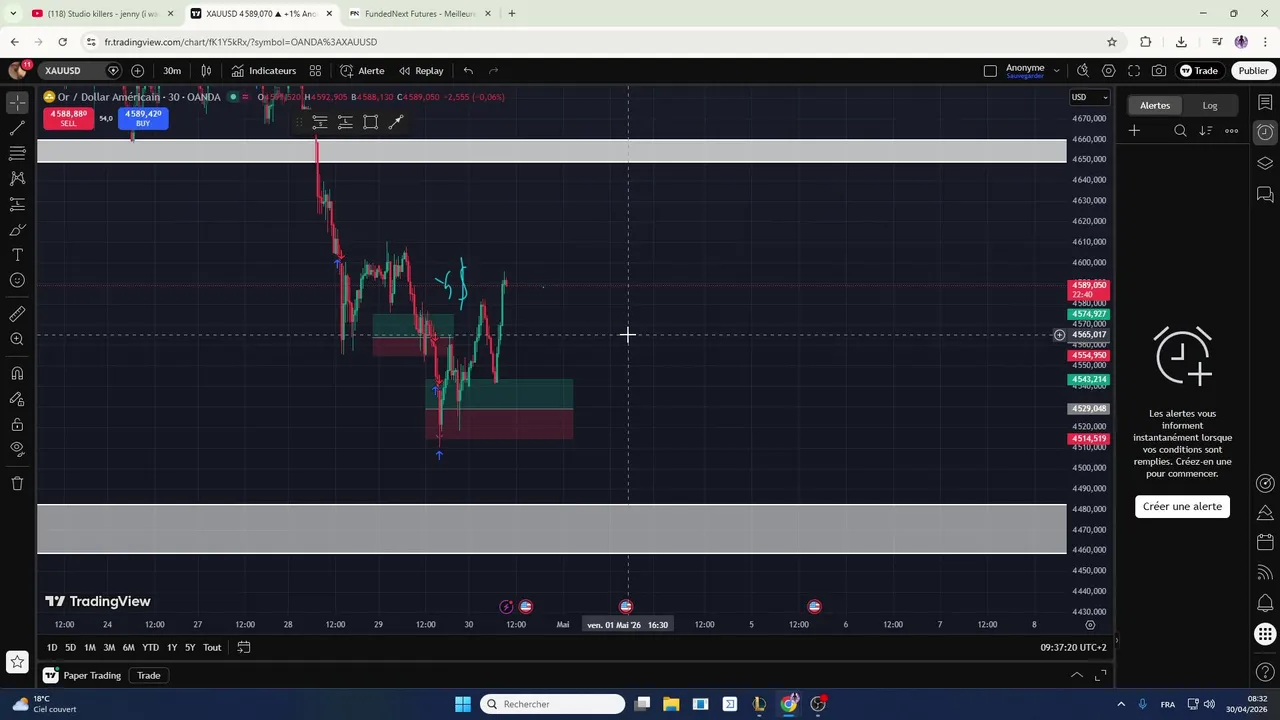This screenshot has height=720, width=1280.
Task: Open the XAUUSD symbol search
Action: tap(63, 71)
